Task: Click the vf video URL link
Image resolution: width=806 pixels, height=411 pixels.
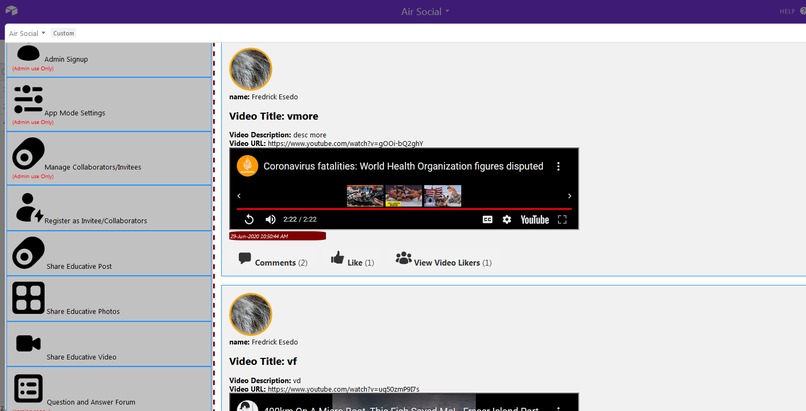Action: (x=343, y=389)
